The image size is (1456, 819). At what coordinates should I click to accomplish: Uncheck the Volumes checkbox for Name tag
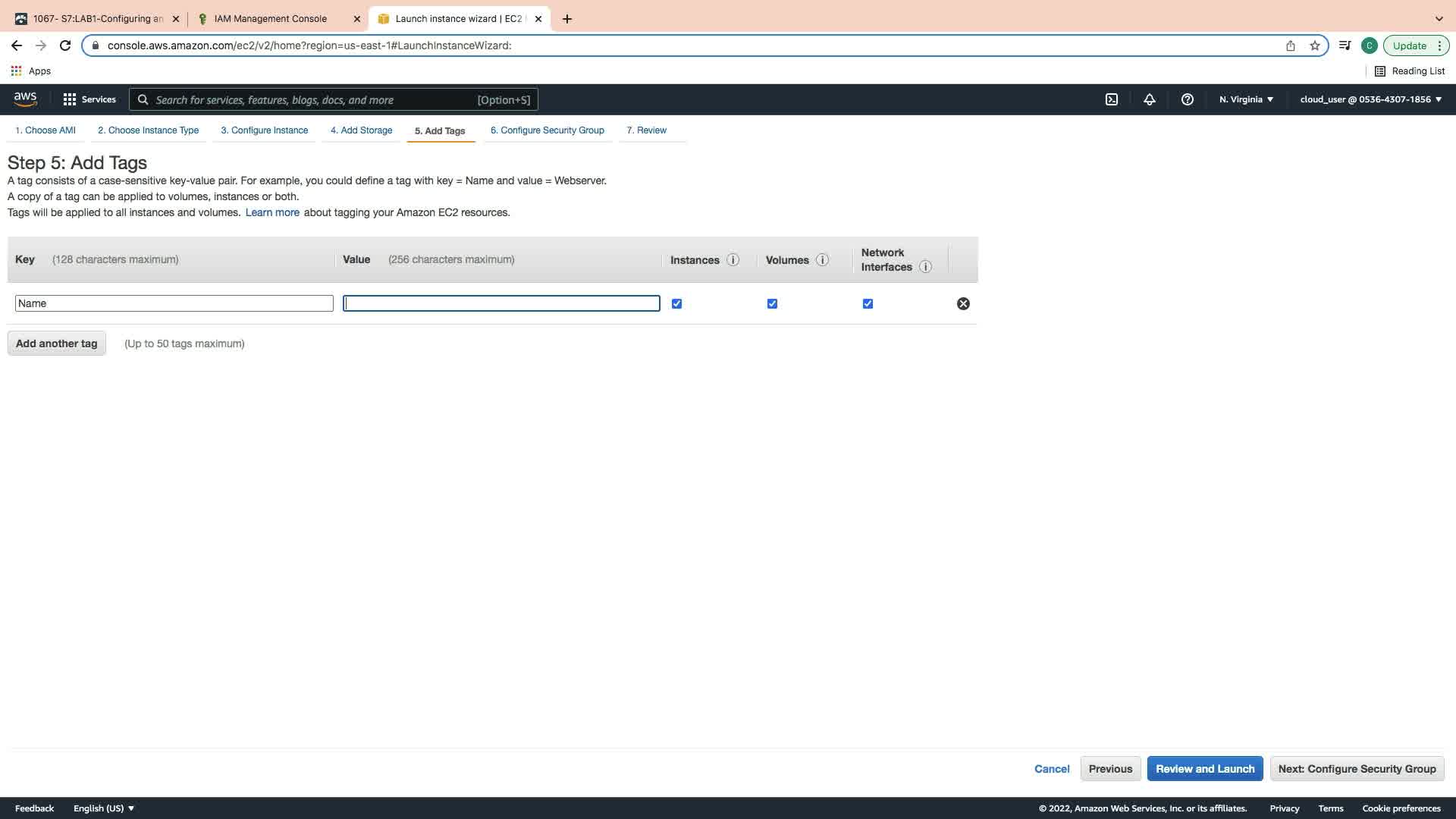click(772, 303)
